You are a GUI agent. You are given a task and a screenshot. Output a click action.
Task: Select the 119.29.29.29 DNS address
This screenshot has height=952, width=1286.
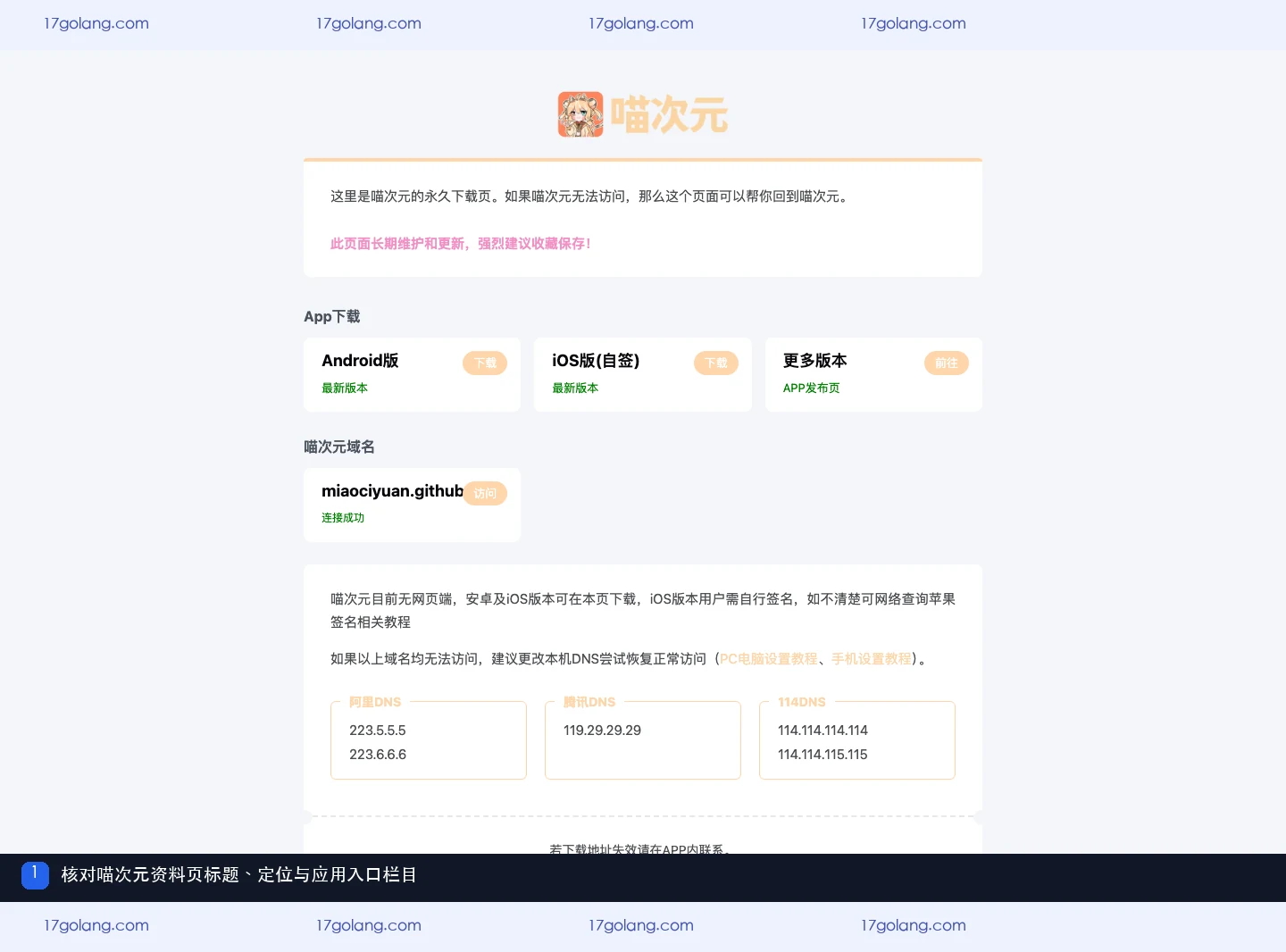pos(602,731)
